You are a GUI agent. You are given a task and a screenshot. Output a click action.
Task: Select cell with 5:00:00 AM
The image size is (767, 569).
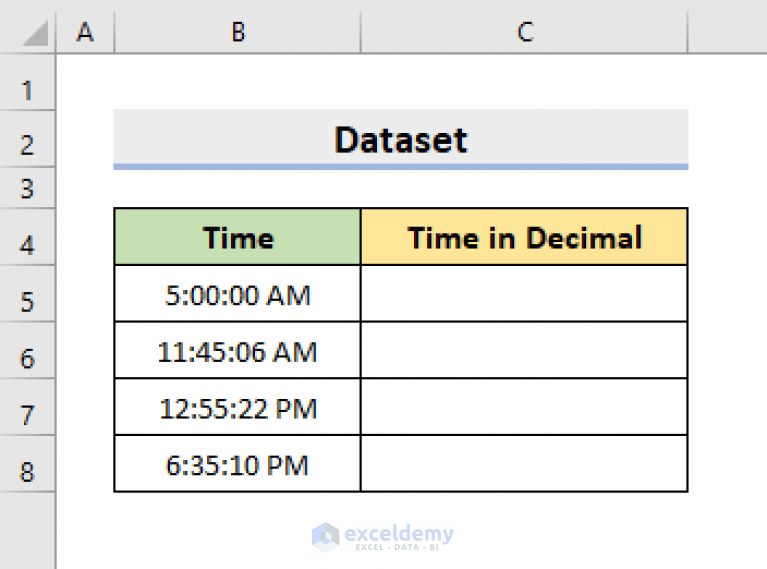[x=238, y=294]
